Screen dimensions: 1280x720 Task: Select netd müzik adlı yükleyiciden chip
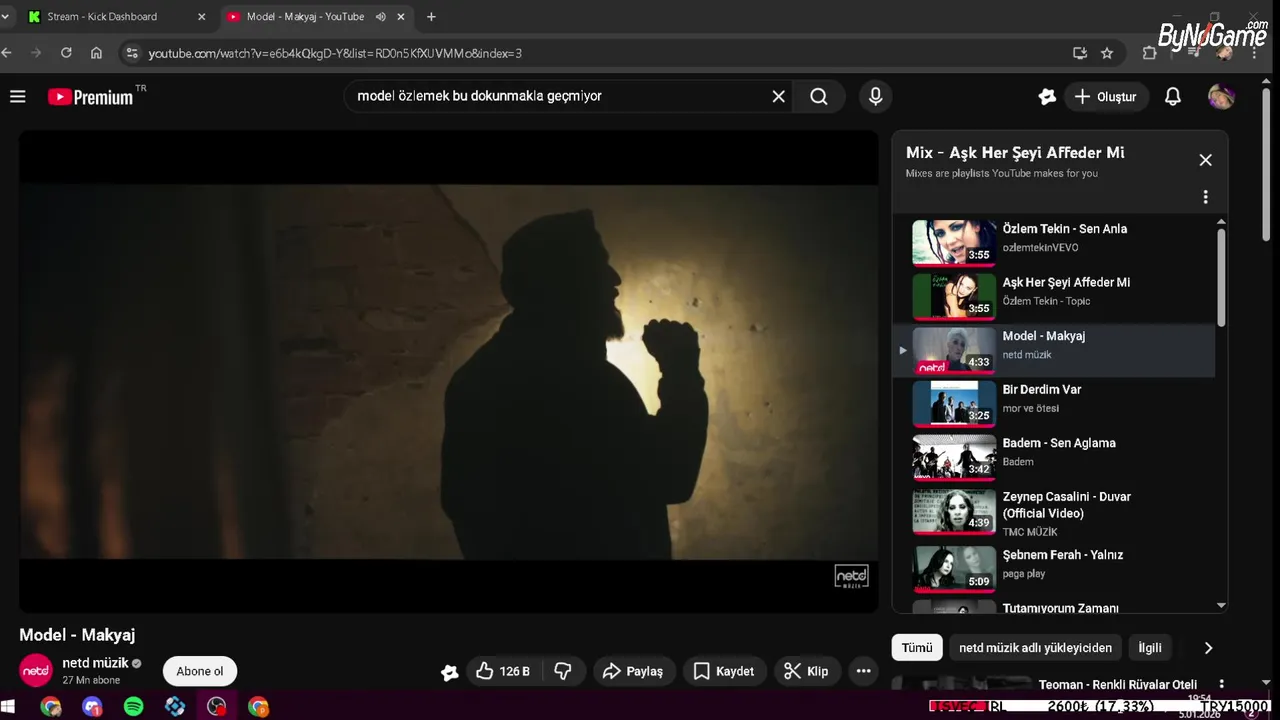1035,647
